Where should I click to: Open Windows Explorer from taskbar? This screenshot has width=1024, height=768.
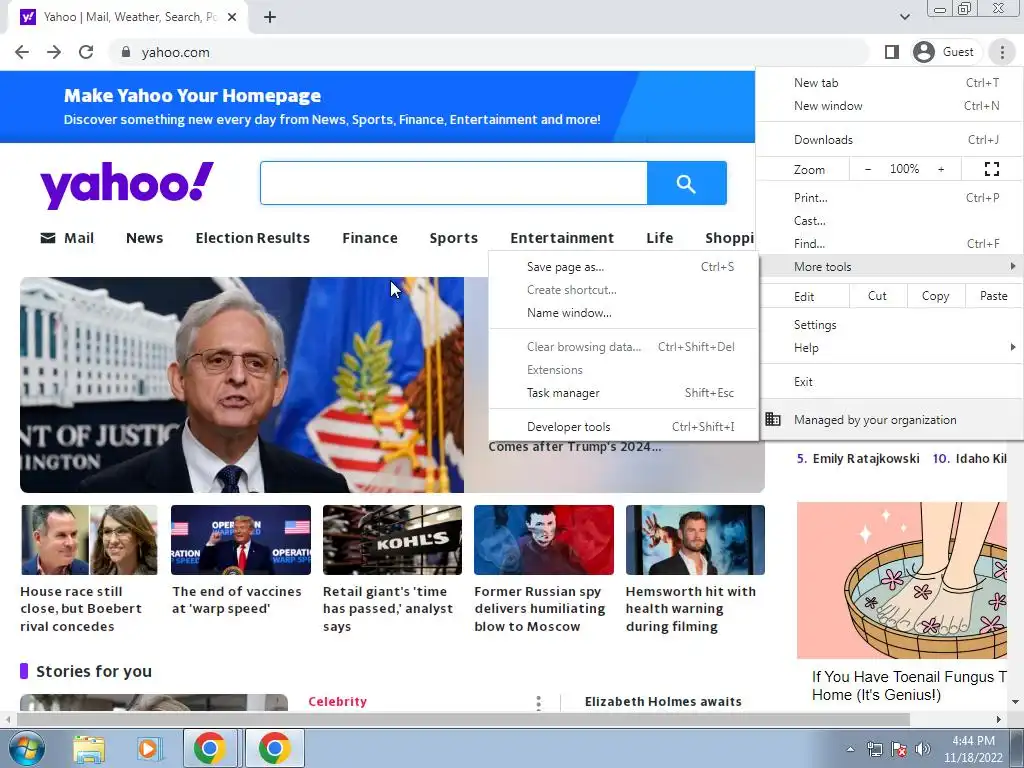89,748
